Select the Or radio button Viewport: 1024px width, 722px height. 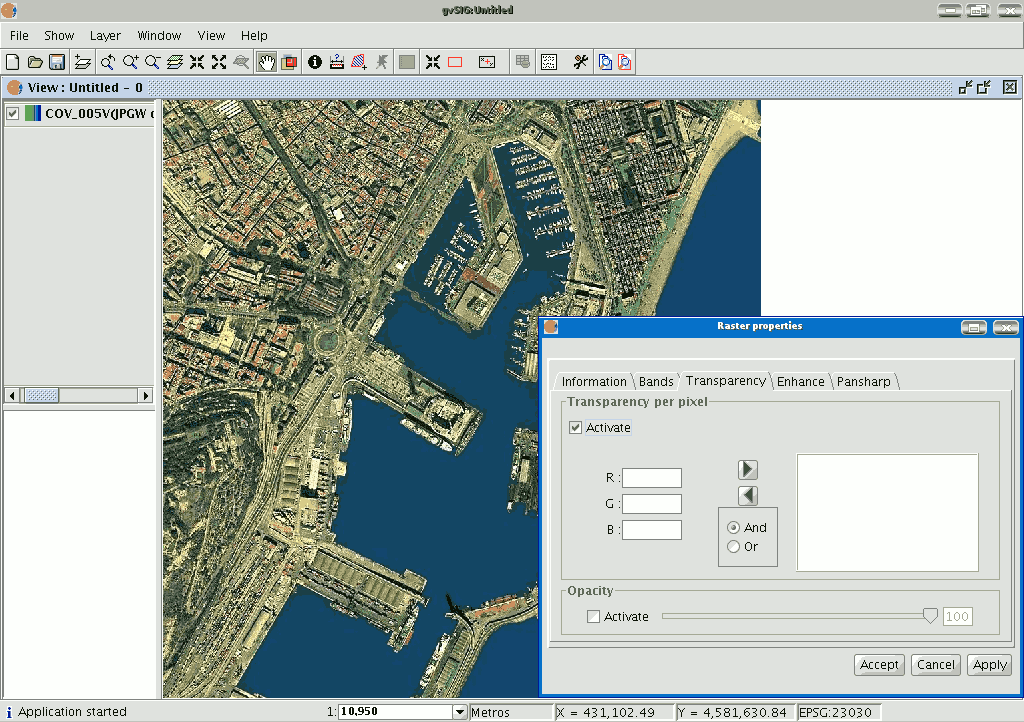[x=734, y=547]
